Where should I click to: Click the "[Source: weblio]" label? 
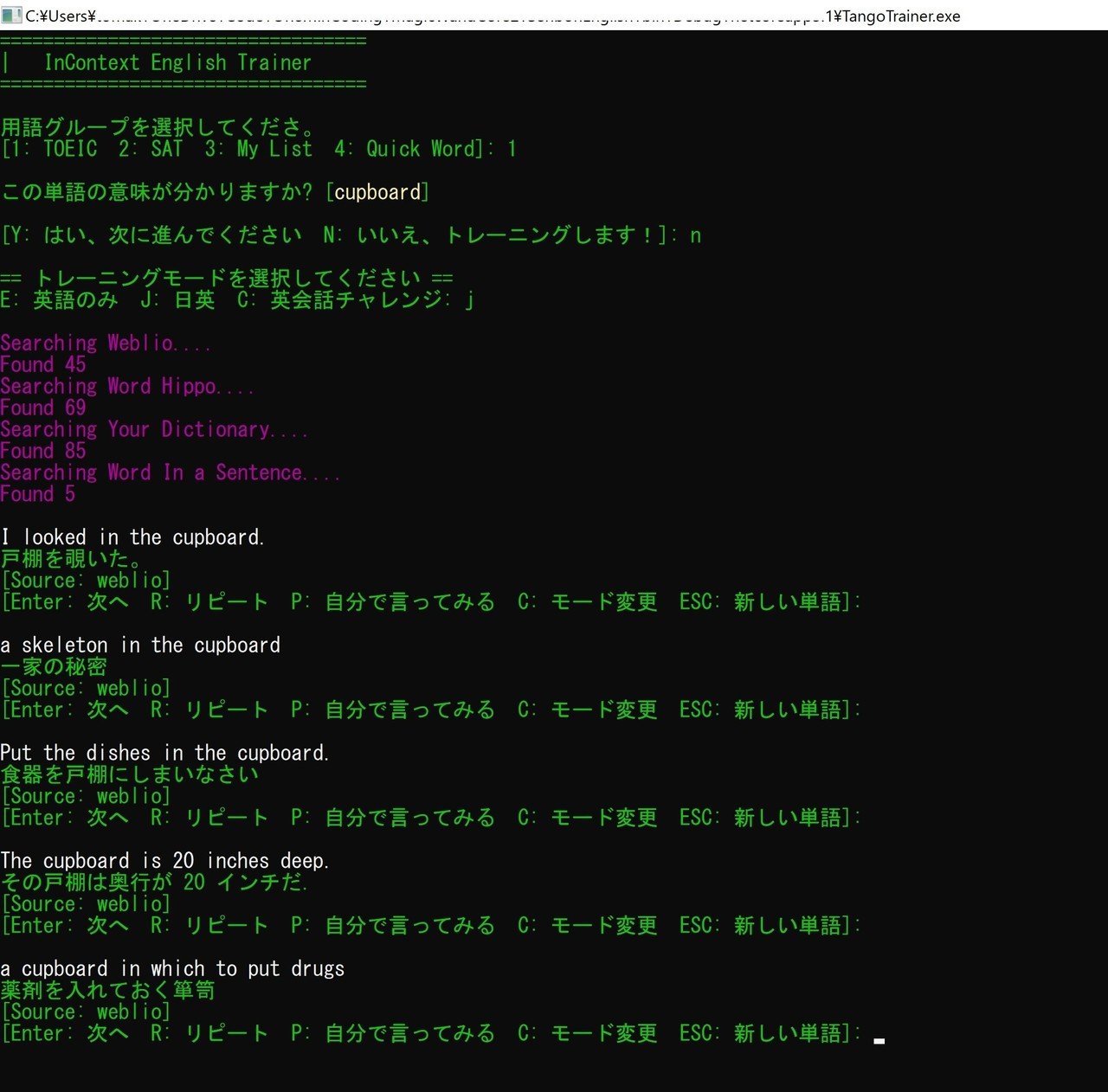coord(87,580)
